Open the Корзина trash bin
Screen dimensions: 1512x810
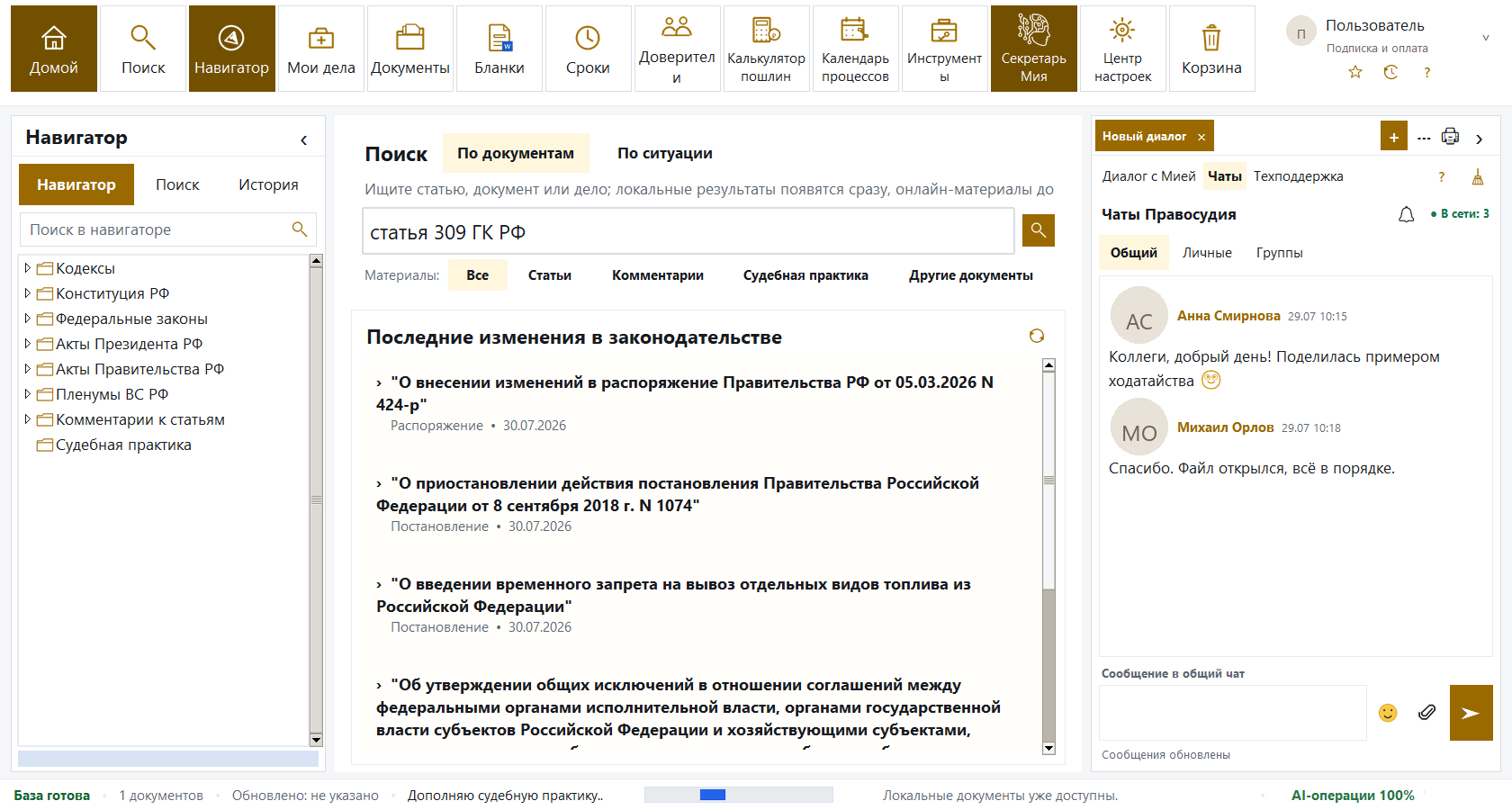pyautogui.click(x=1211, y=49)
